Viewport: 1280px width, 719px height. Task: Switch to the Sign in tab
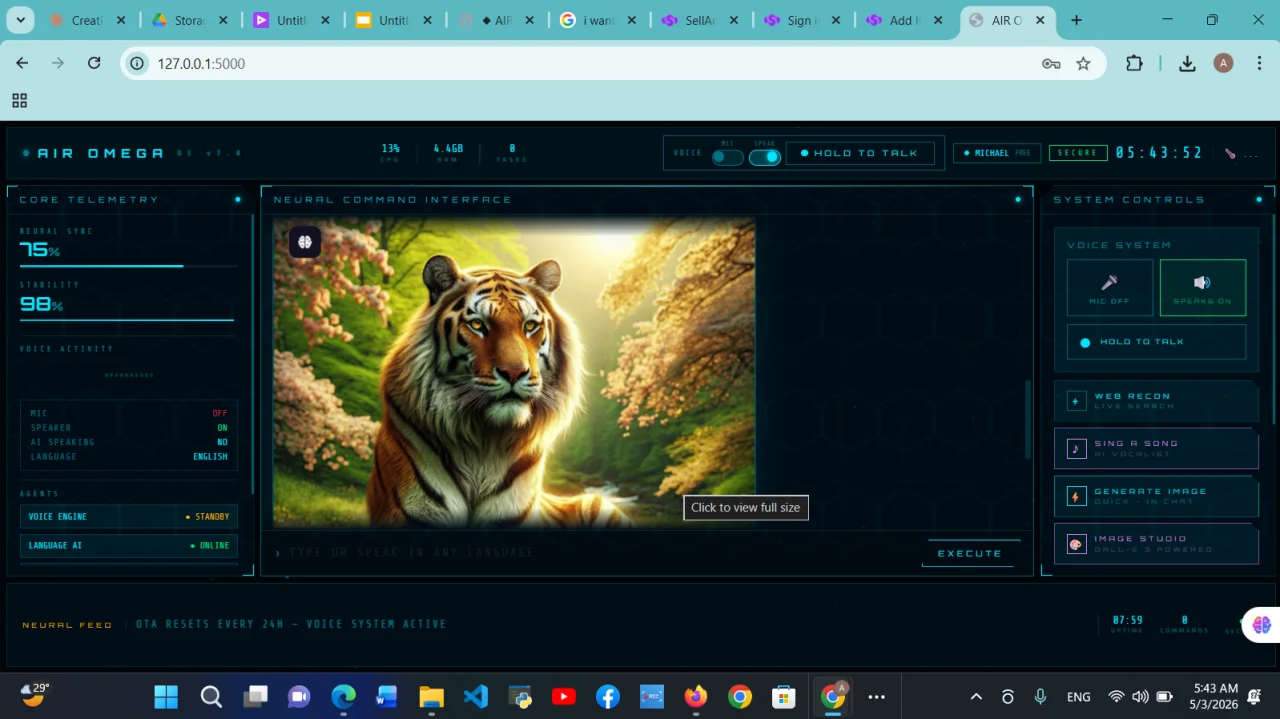pyautogui.click(x=801, y=20)
